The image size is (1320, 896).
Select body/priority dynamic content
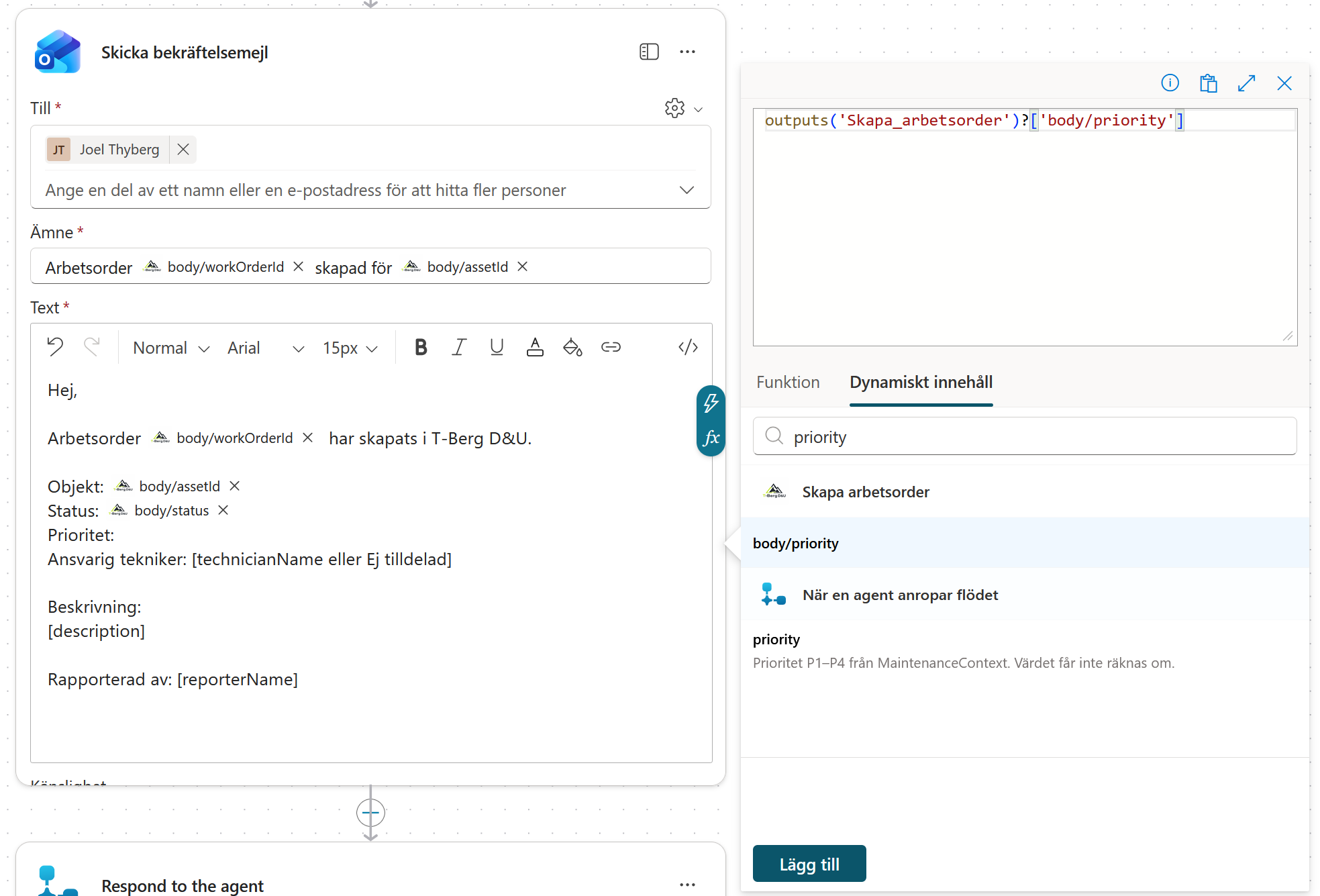pos(1025,543)
